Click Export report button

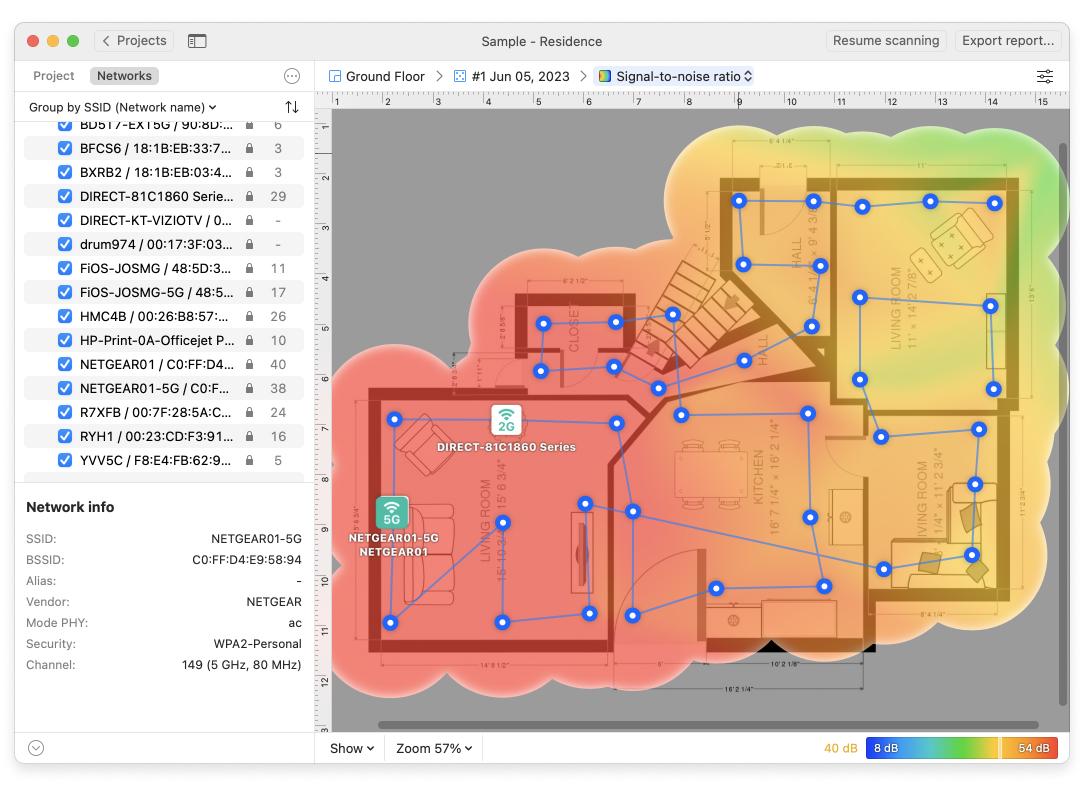click(1008, 41)
